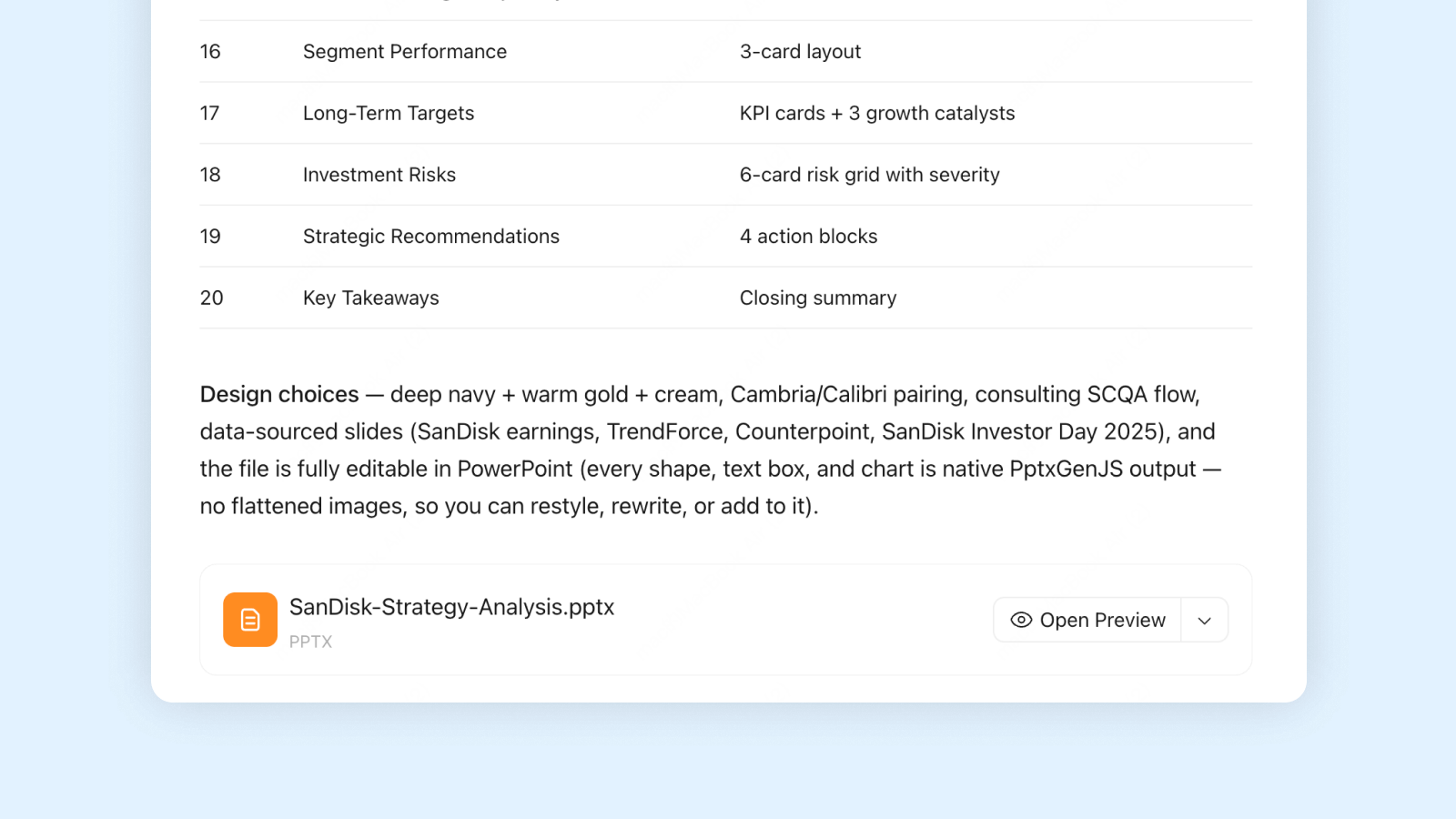Click the 4 action blocks cell

[x=808, y=237]
